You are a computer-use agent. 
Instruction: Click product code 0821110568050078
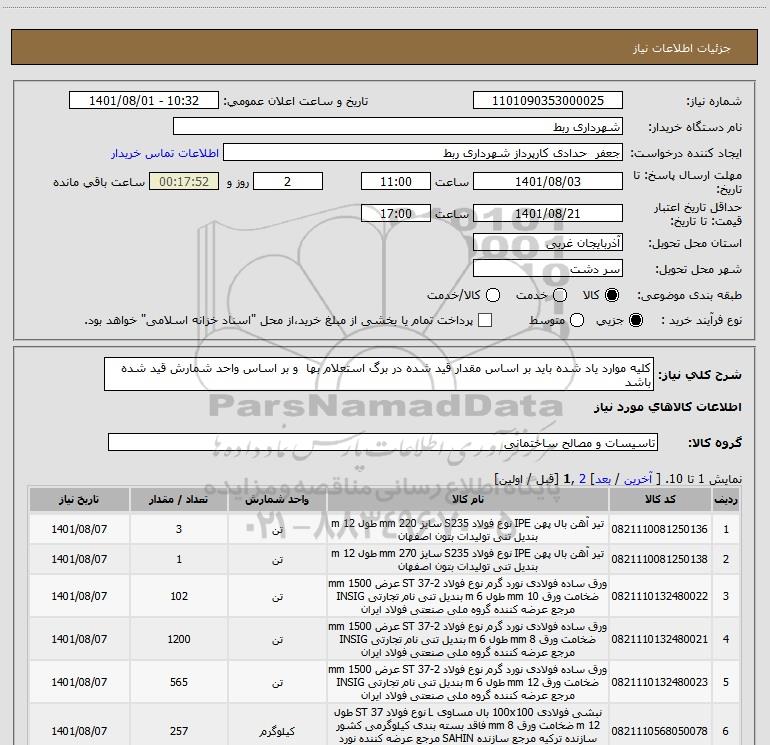(x=660, y=731)
